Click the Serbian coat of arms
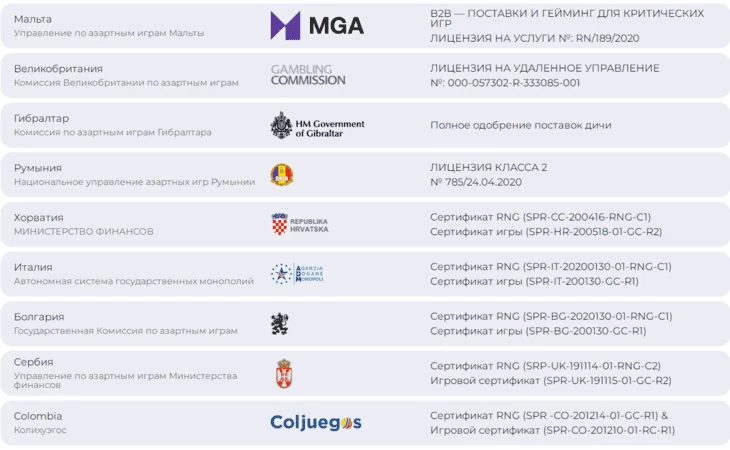The image size is (730, 450). 284,374
